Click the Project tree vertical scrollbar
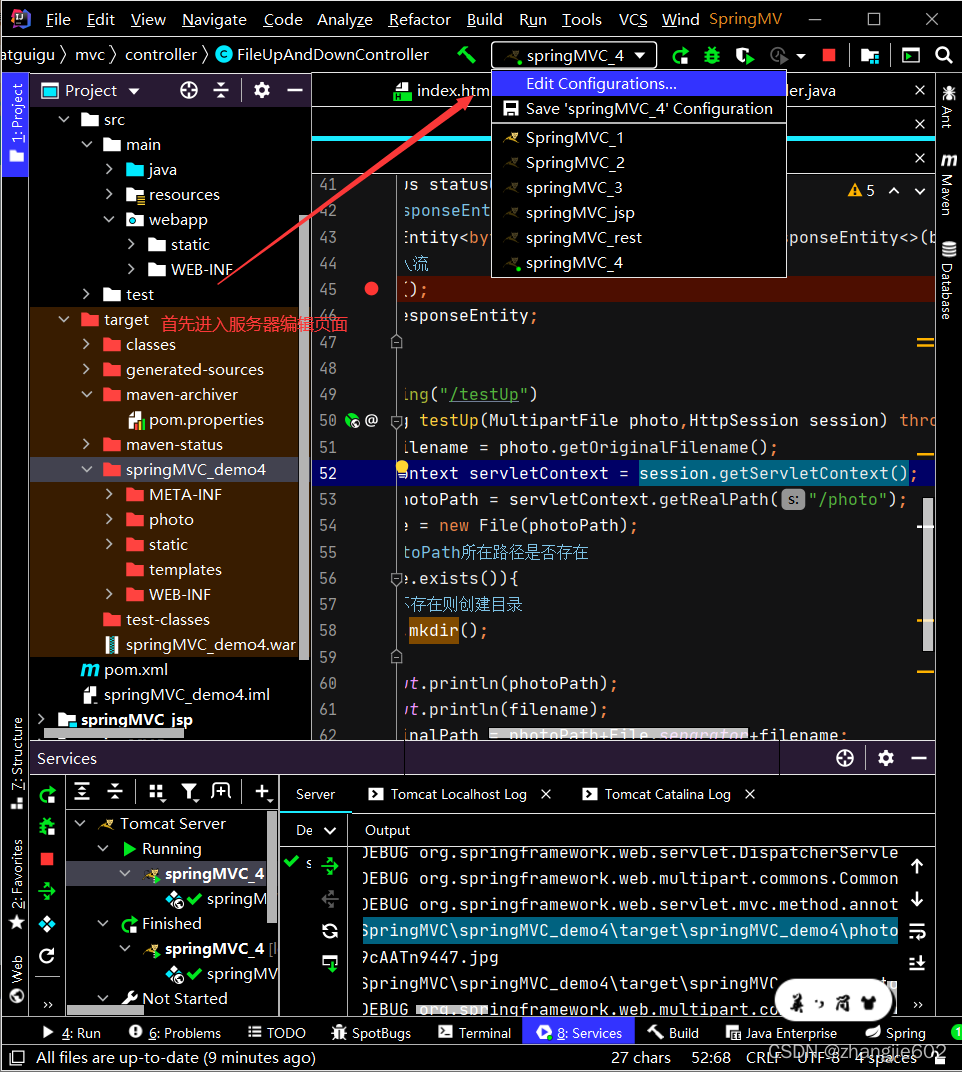Image resolution: width=962 pixels, height=1072 pixels. tap(304, 438)
